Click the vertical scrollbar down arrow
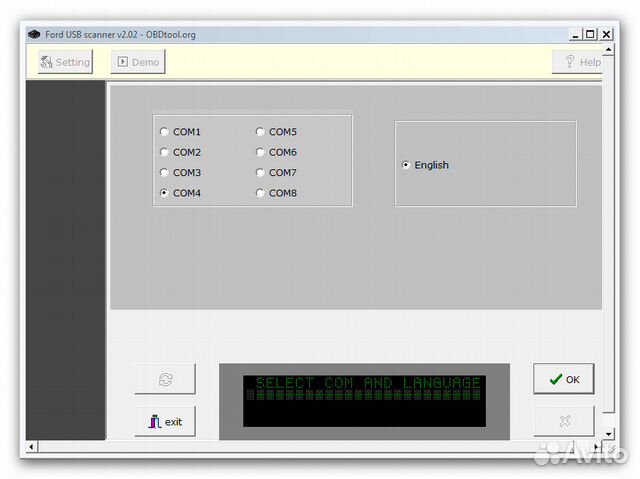 coord(608,434)
